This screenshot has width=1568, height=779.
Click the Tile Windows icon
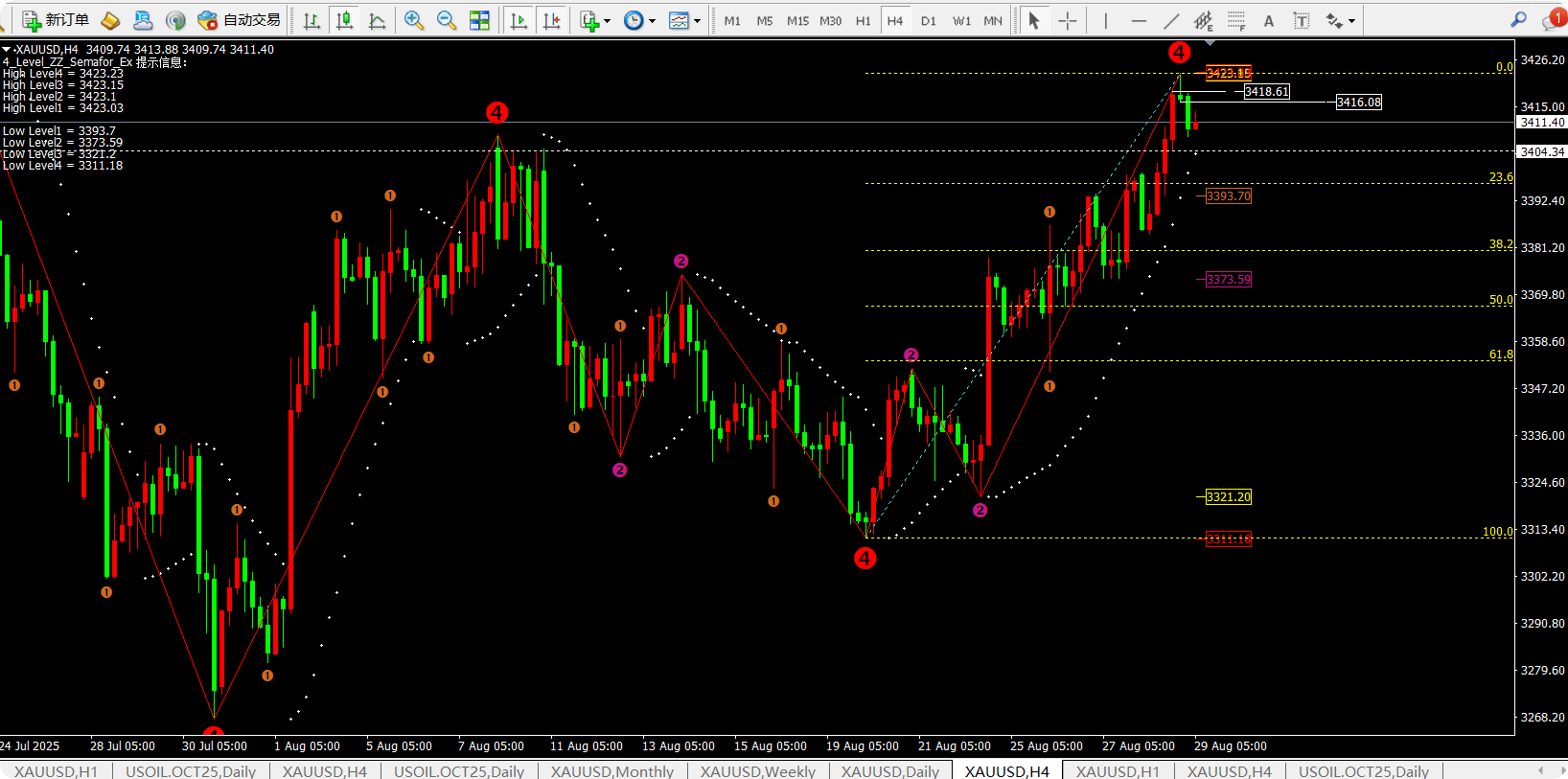tap(479, 20)
